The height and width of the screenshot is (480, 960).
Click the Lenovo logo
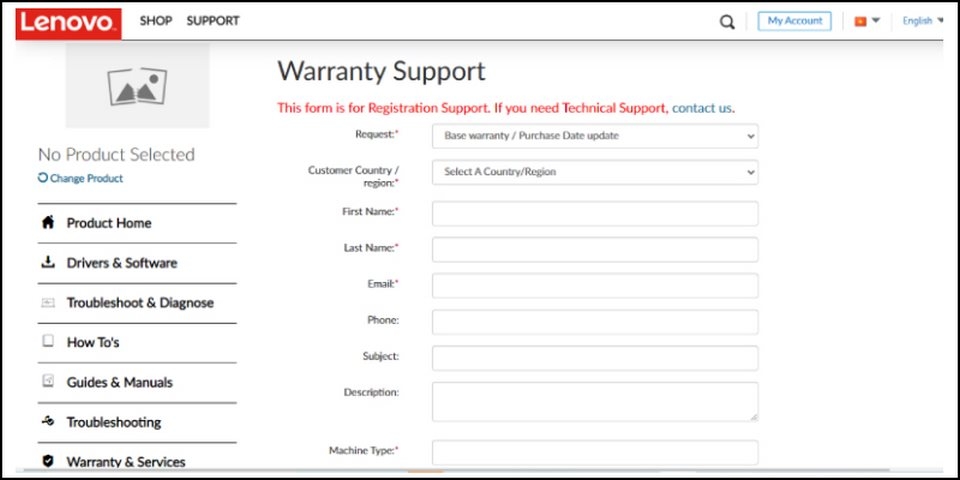pos(69,23)
